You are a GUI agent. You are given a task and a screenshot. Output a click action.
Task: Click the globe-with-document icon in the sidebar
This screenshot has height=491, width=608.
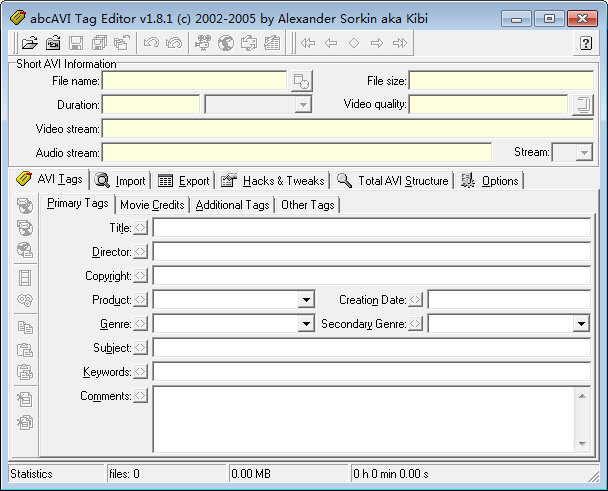[x=25, y=250]
